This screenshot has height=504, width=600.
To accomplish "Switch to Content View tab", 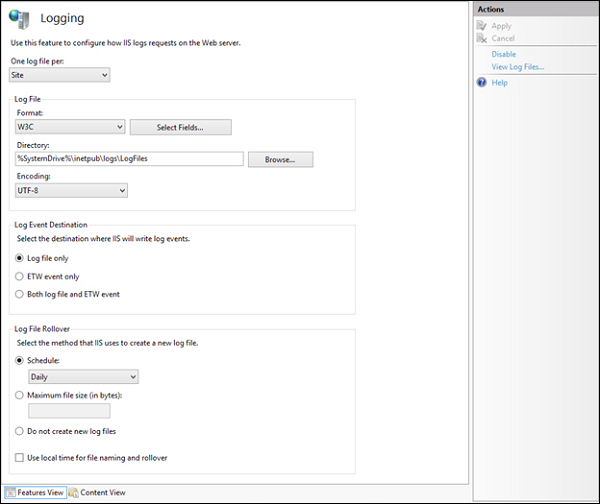I will tap(97, 493).
